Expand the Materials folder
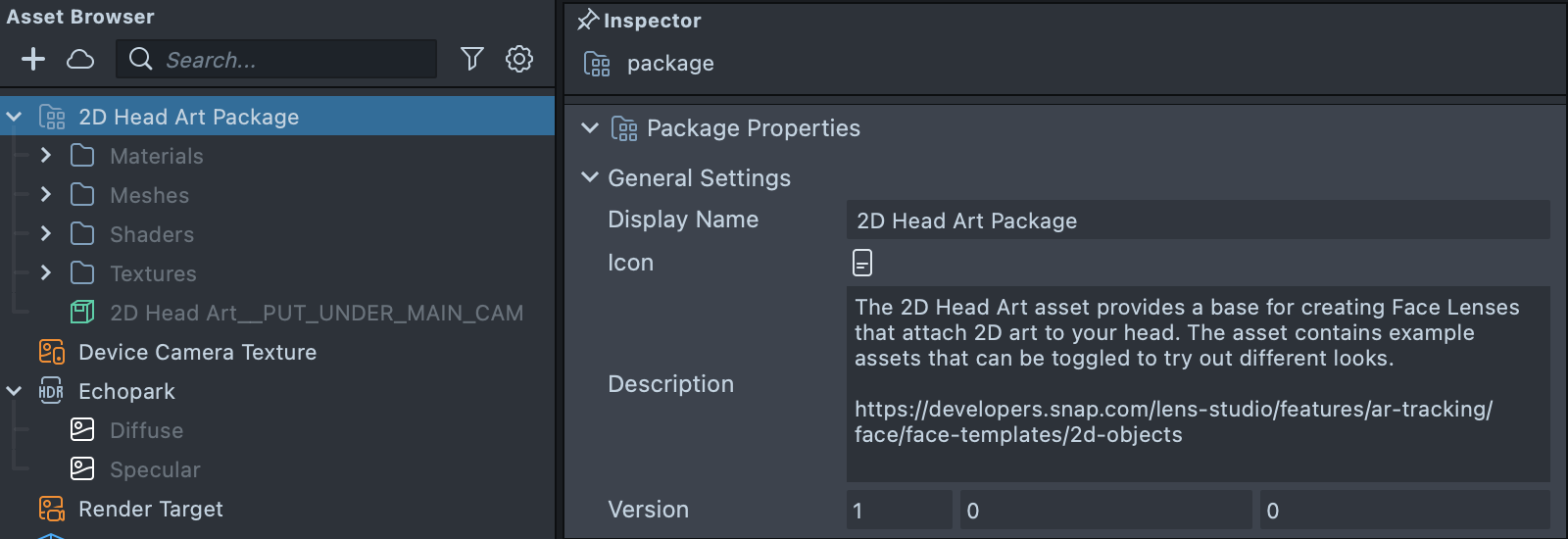The image size is (1568, 539). click(45, 156)
